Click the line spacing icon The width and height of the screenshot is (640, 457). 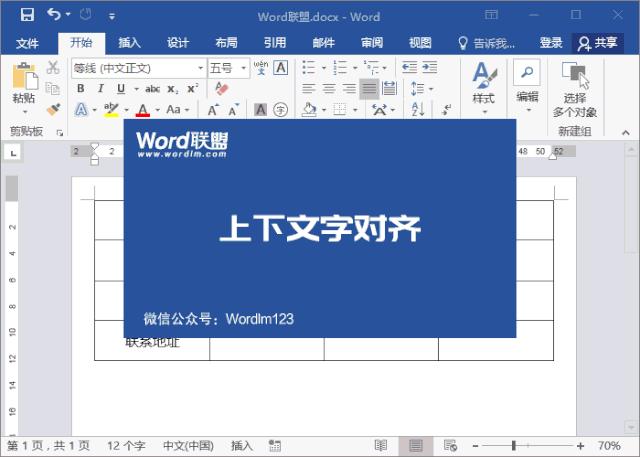coord(418,88)
